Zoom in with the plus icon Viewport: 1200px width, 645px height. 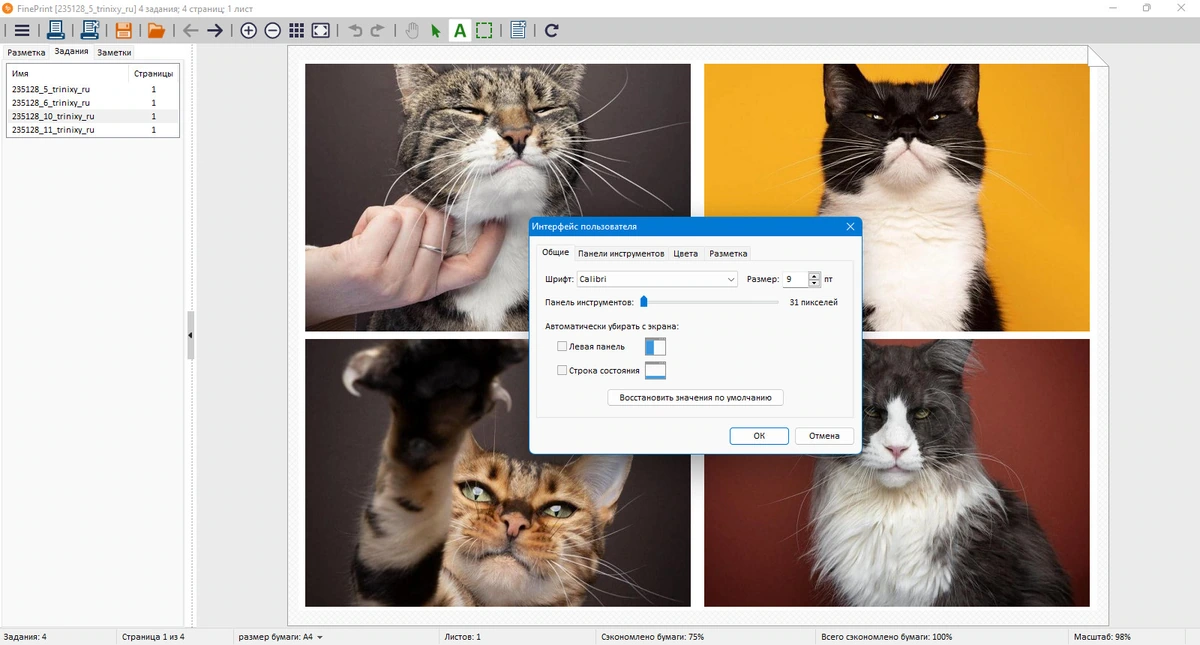[249, 30]
